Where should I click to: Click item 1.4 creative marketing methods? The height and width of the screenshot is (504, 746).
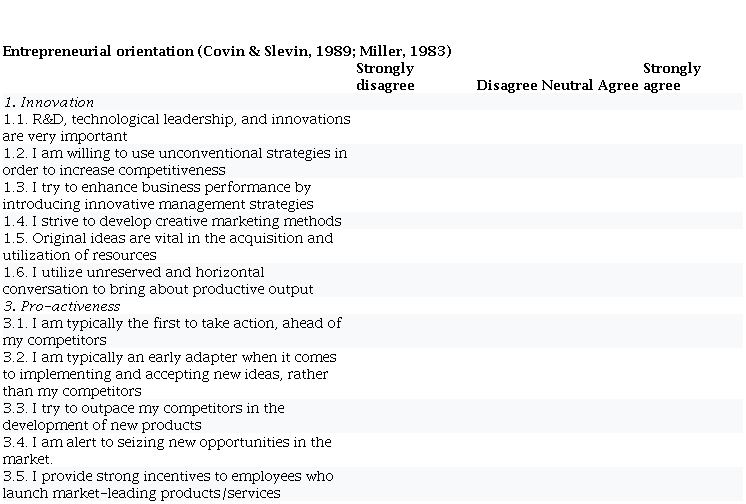tap(172, 221)
